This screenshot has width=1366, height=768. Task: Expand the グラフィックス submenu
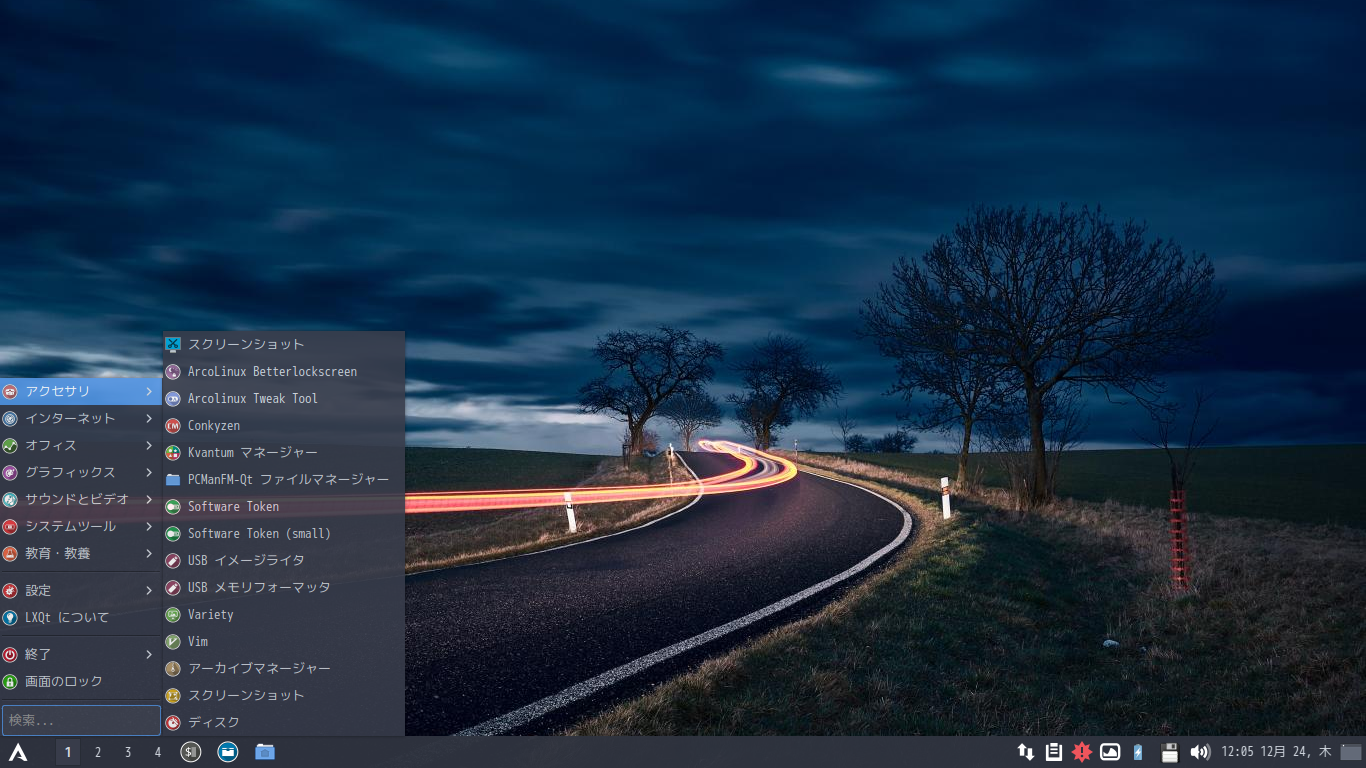80,472
